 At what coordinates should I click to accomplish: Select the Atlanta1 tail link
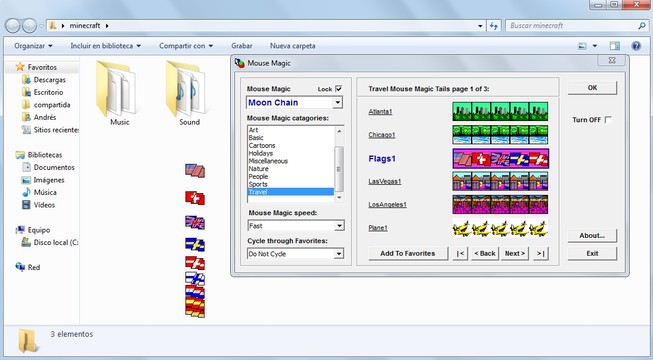click(x=380, y=112)
